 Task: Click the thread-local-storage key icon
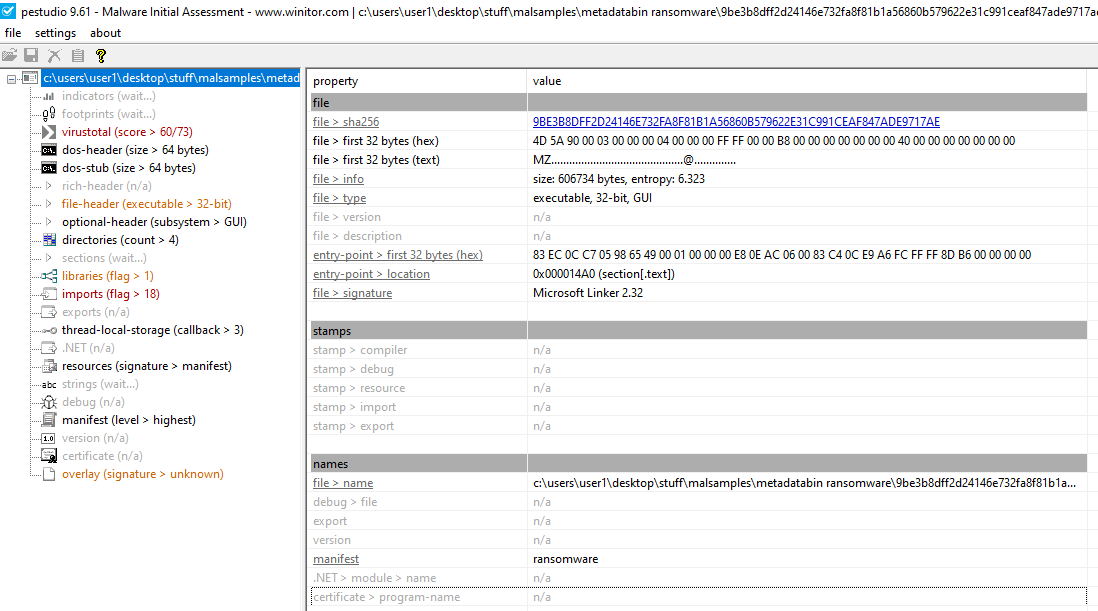click(49, 330)
